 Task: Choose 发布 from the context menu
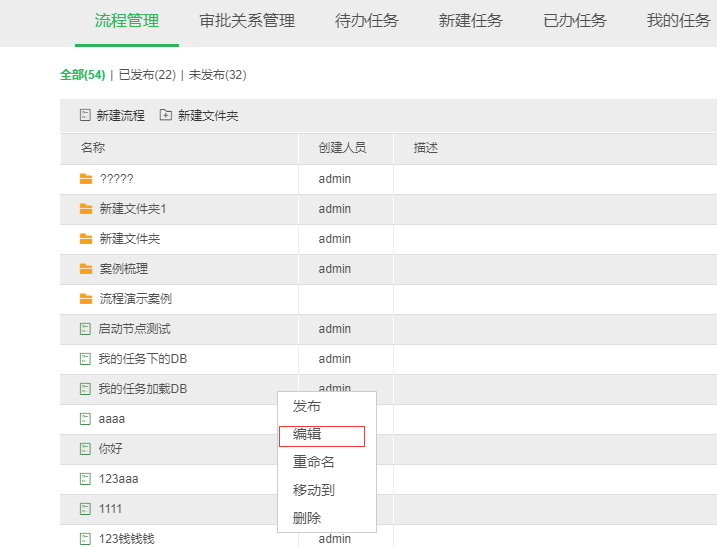[307, 407]
